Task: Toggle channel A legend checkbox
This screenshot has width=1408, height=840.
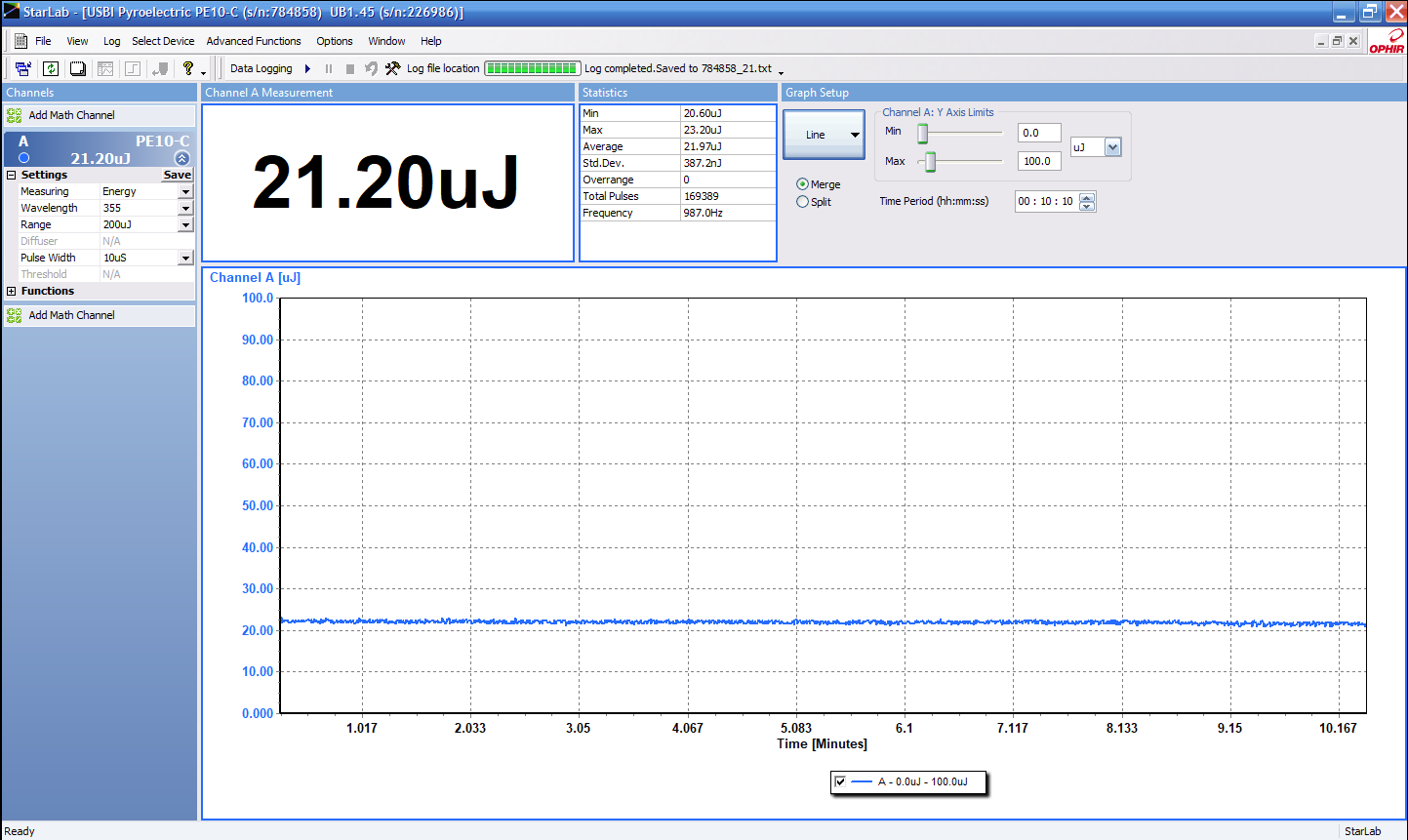Action: (x=840, y=781)
